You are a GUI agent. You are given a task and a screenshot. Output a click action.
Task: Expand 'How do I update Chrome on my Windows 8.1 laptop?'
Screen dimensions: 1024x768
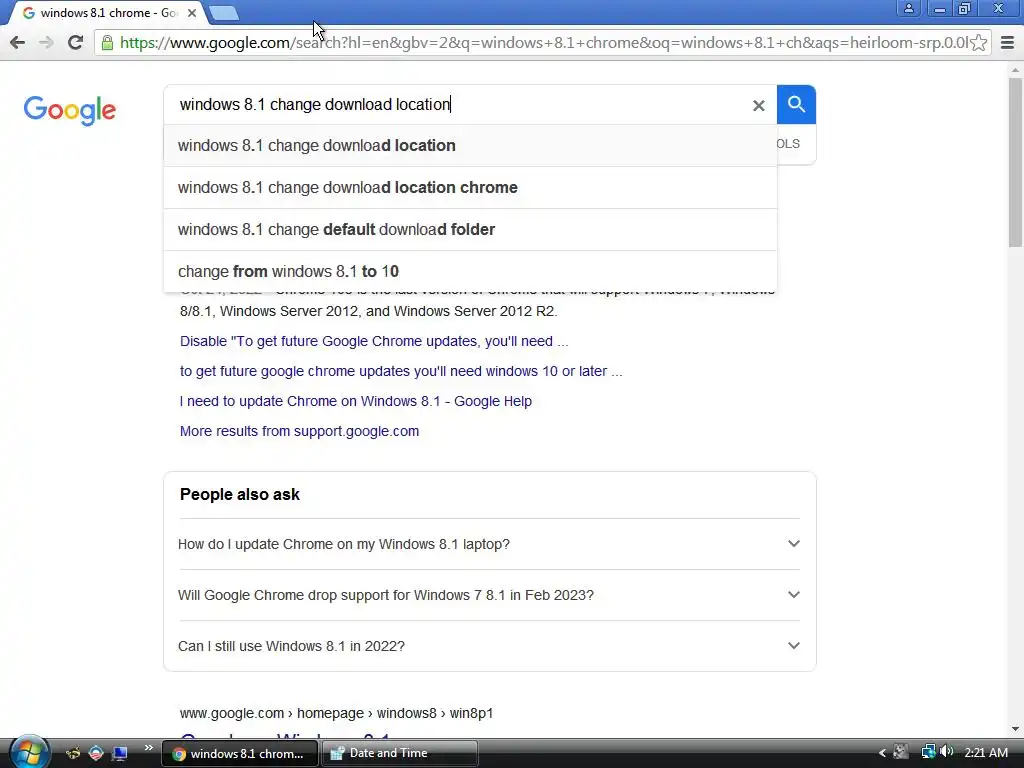489,544
